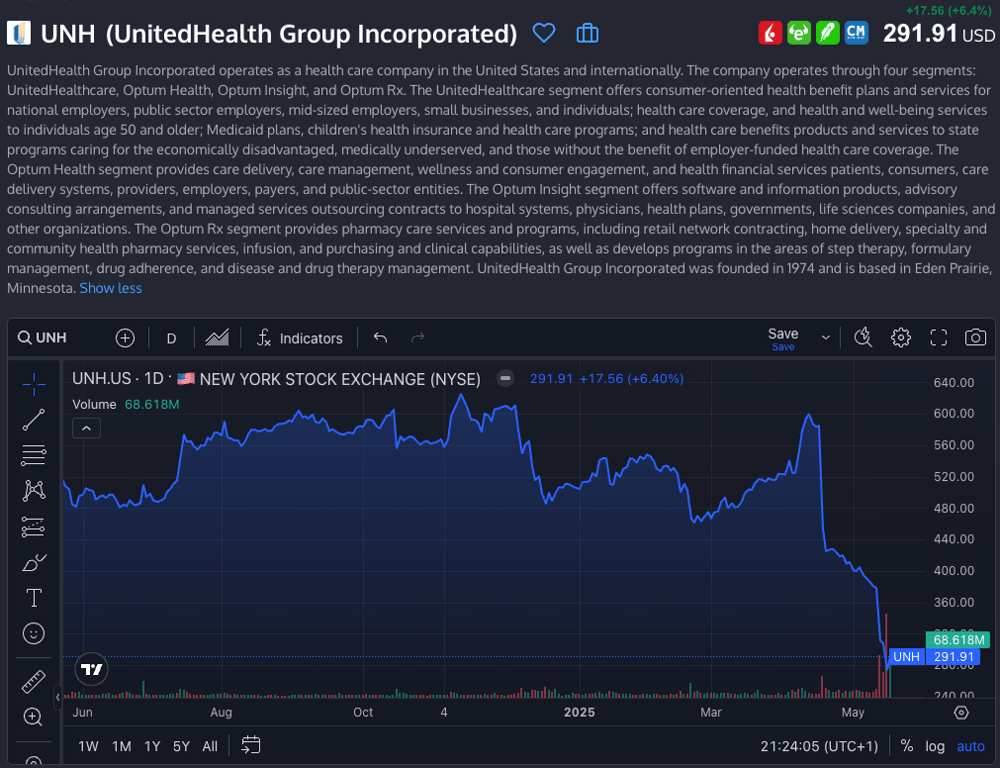Image resolution: width=1000 pixels, height=768 pixels.
Task: Enter fullscreen chart mode
Action: [x=938, y=338]
